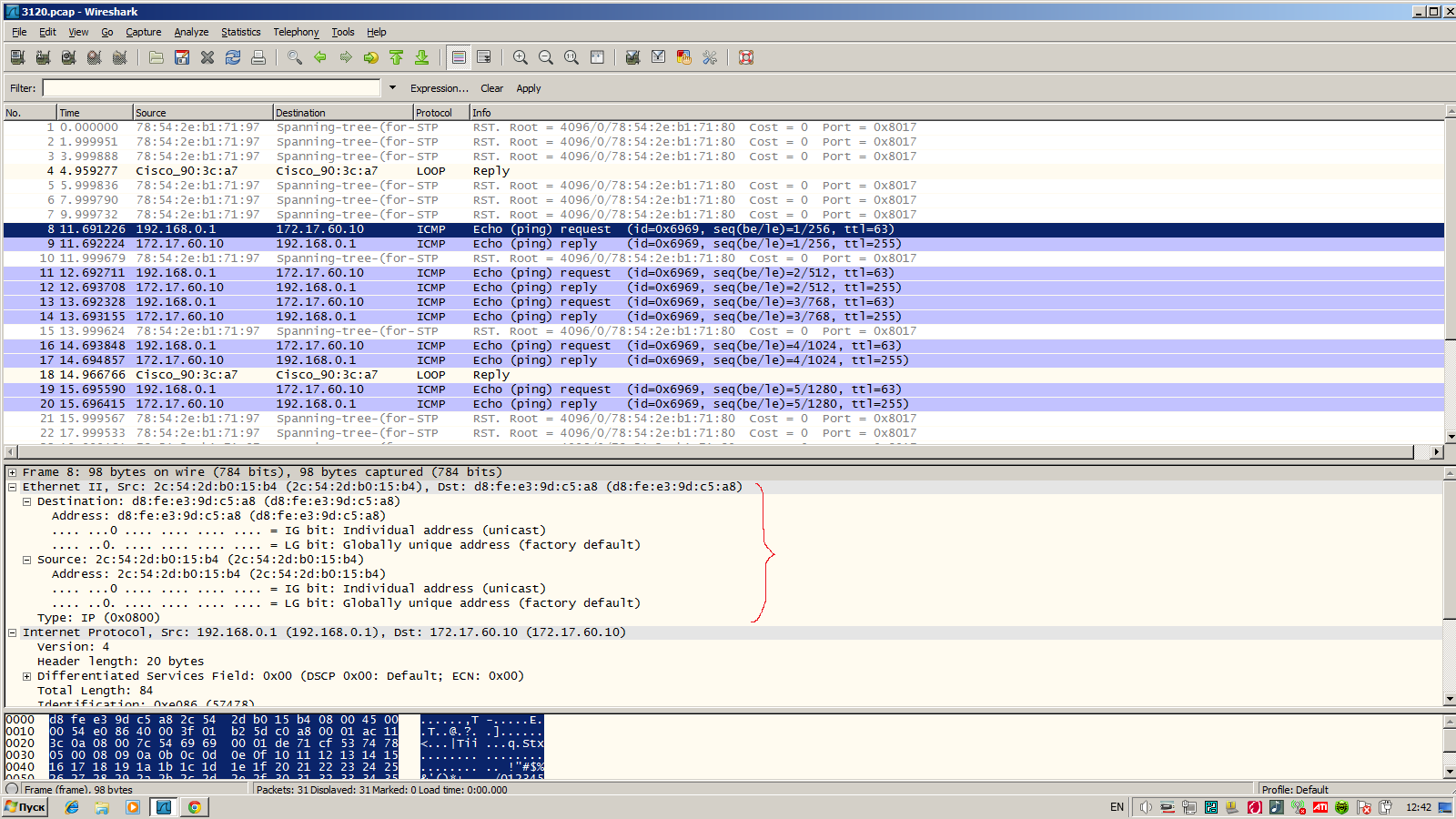Toggle auto scroll in live capture
1456x819 pixels.
coord(484,57)
